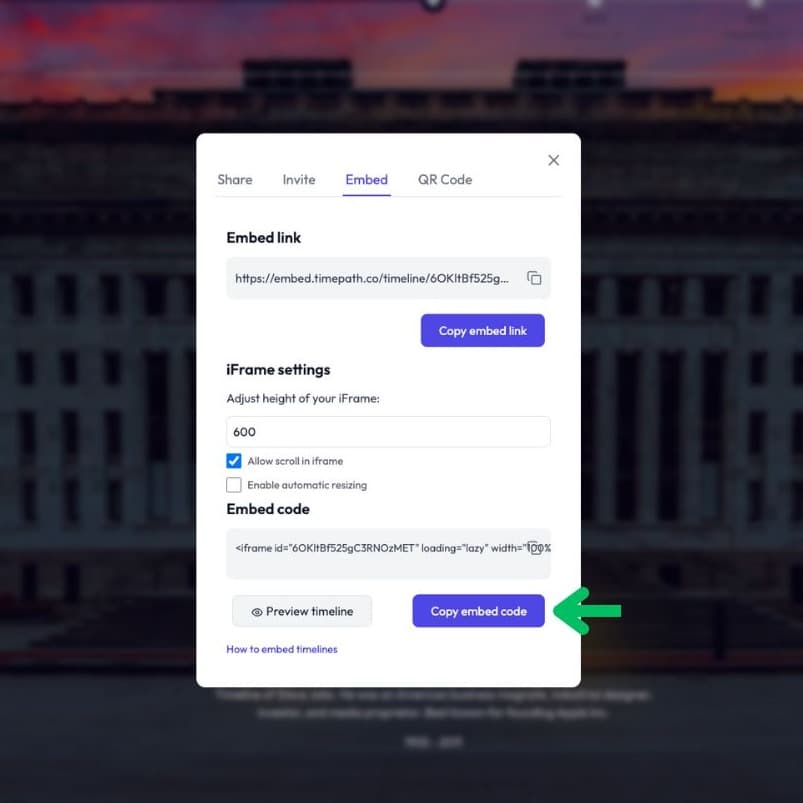
Task: Click the Copy embed code button
Action: pyautogui.click(x=478, y=611)
